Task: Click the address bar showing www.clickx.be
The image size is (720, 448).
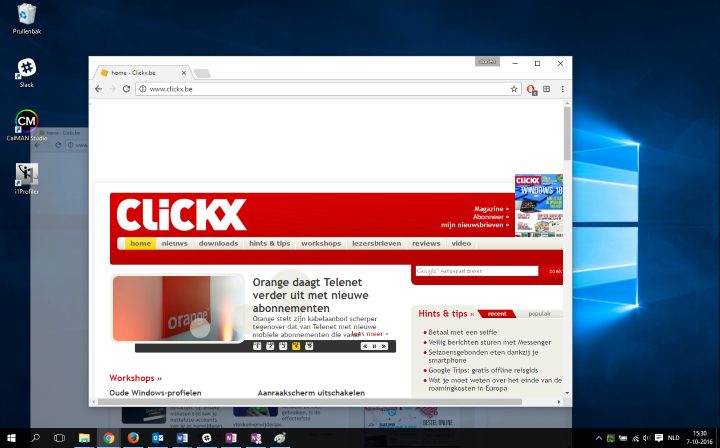Action: [x=320, y=89]
